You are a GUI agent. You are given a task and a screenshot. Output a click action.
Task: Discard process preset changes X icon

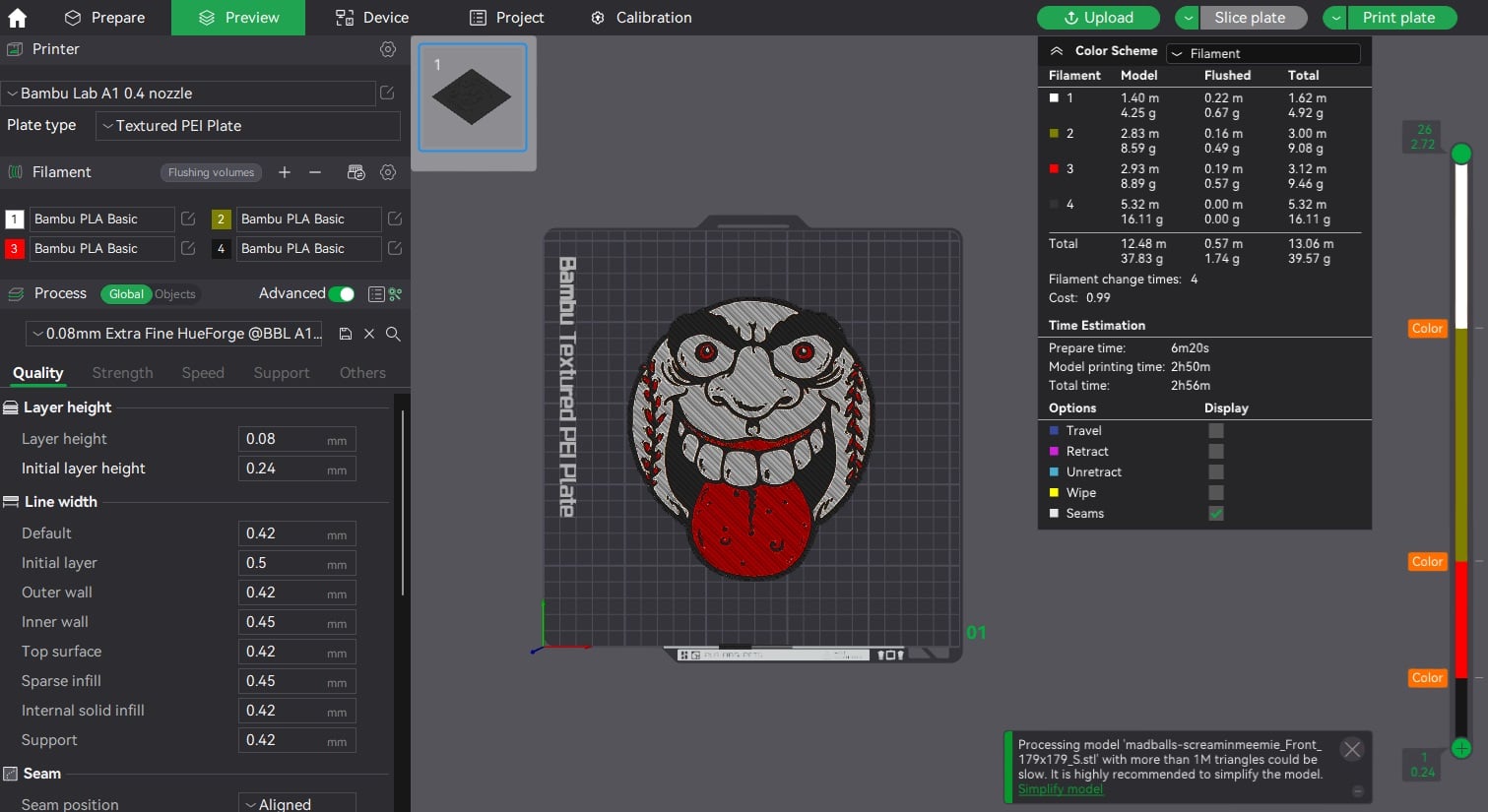(369, 334)
